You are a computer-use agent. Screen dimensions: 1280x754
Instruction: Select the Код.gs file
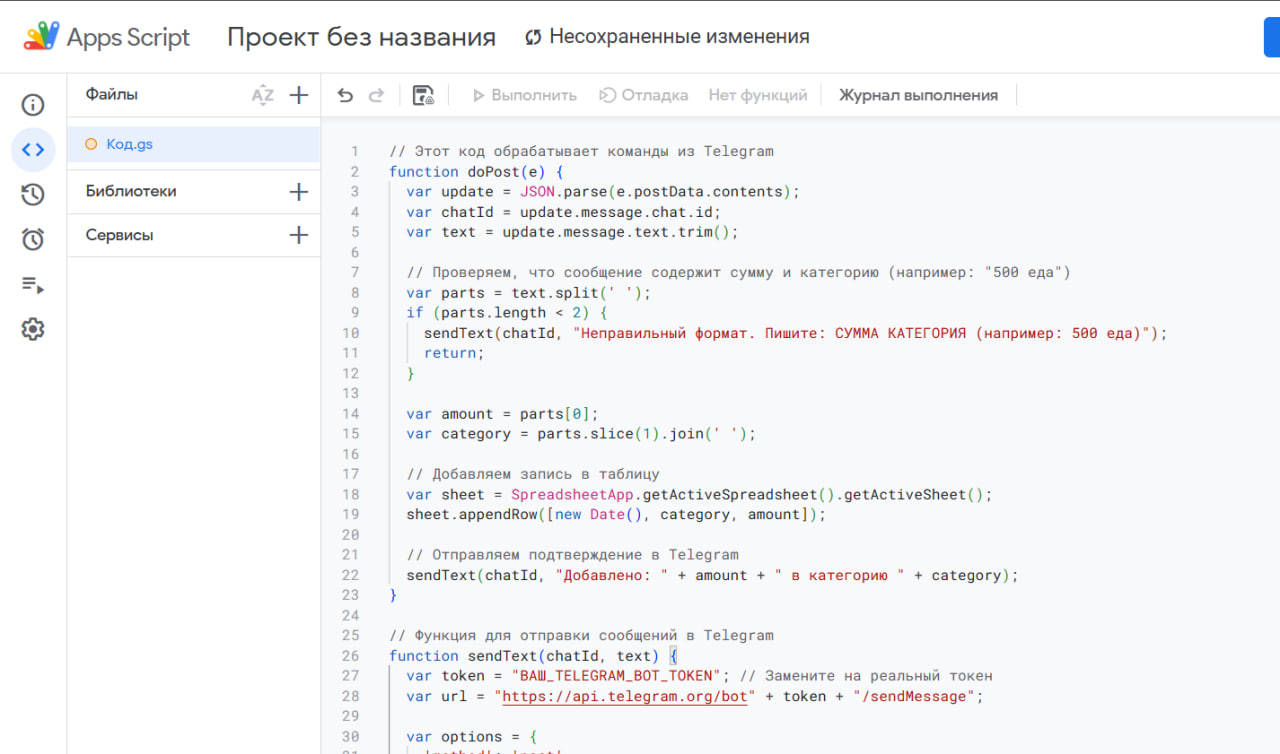(x=194, y=144)
